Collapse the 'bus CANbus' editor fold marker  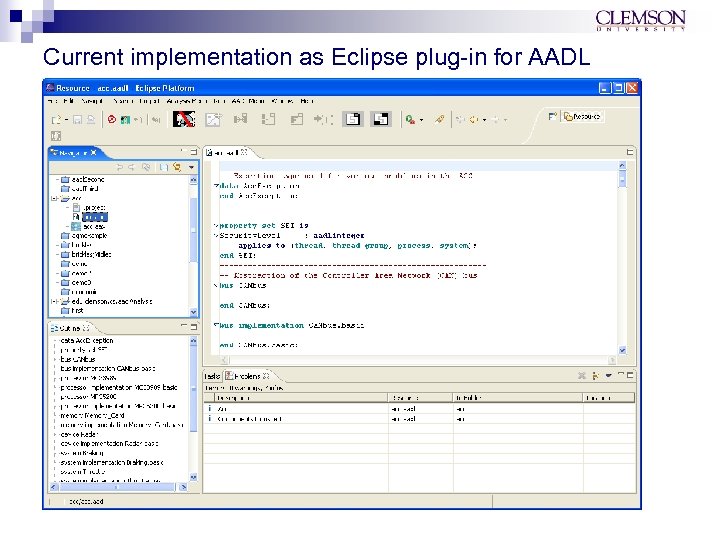click(x=216, y=286)
